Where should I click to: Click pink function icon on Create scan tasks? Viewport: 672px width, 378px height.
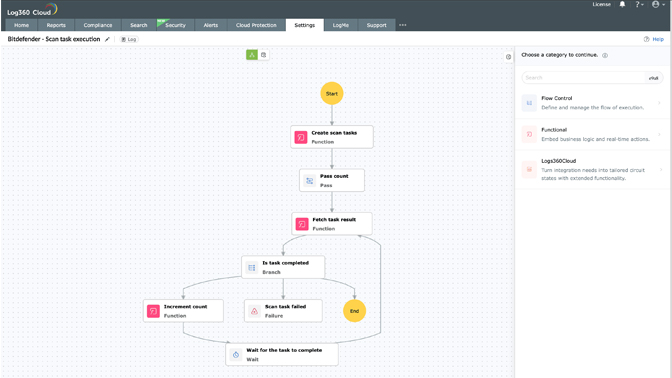pyautogui.click(x=301, y=137)
